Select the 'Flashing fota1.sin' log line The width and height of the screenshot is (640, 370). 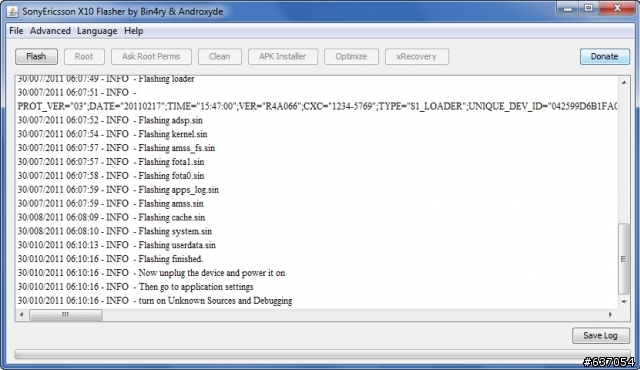pos(111,162)
